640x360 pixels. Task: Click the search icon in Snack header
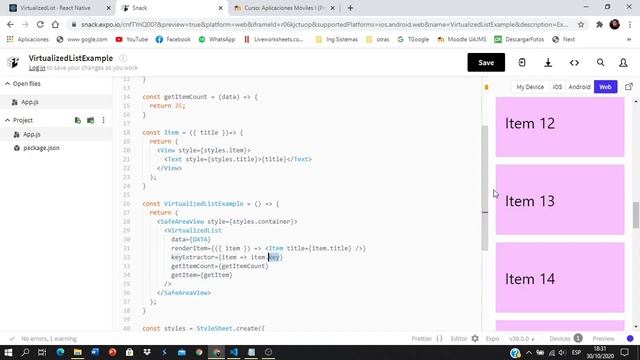(600, 62)
